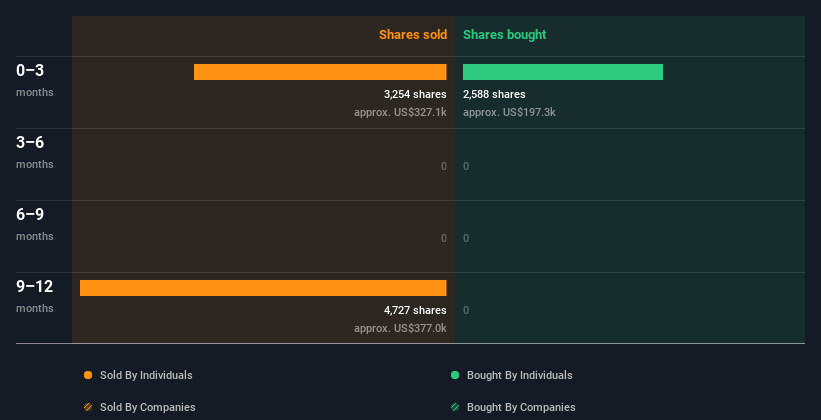
Task: Click the 2,588 shares value
Action: tap(494, 94)
